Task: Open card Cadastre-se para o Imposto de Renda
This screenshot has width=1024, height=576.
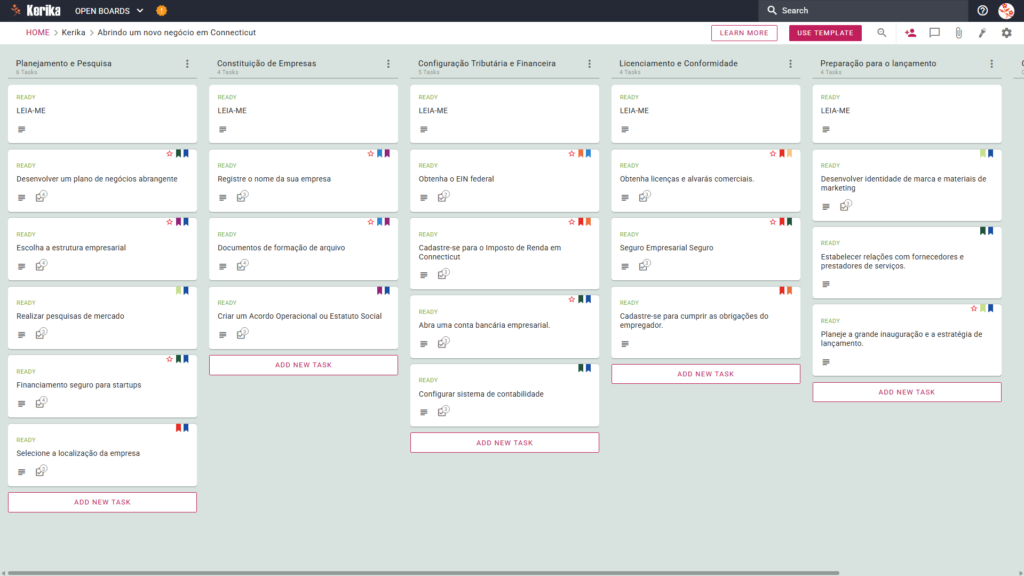Action: [504, 253]
